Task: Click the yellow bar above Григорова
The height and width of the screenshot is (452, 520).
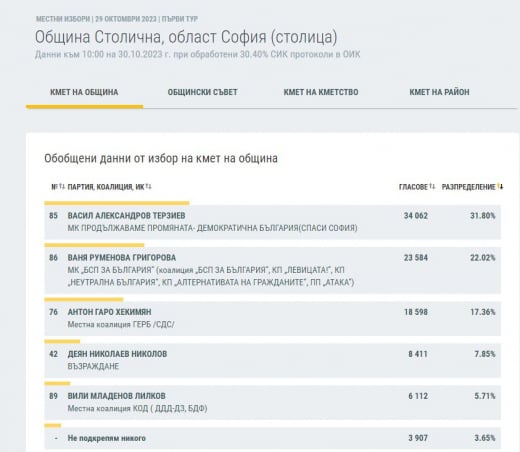Action: pyautogui.click(x=94, y=245)
